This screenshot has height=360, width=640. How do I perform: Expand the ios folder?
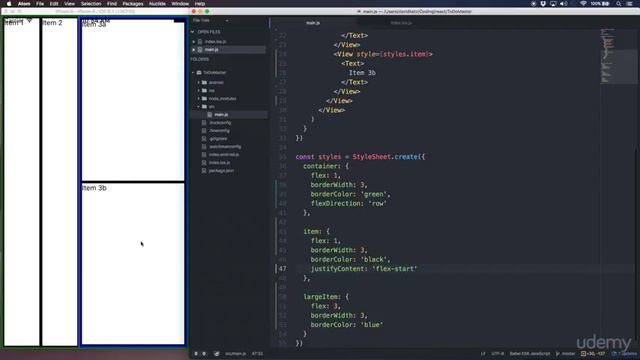click(199, 91)
